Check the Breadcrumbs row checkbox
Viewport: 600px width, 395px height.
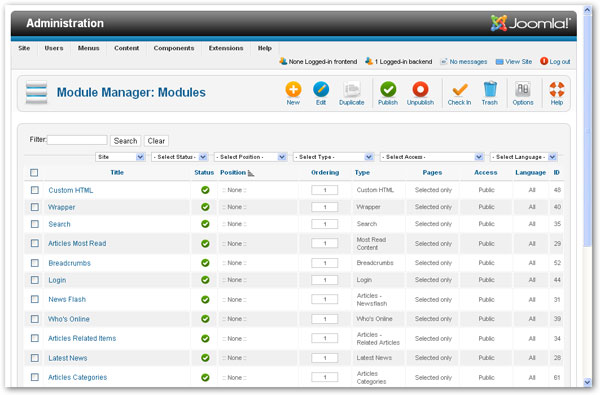(x=34, y=263)
